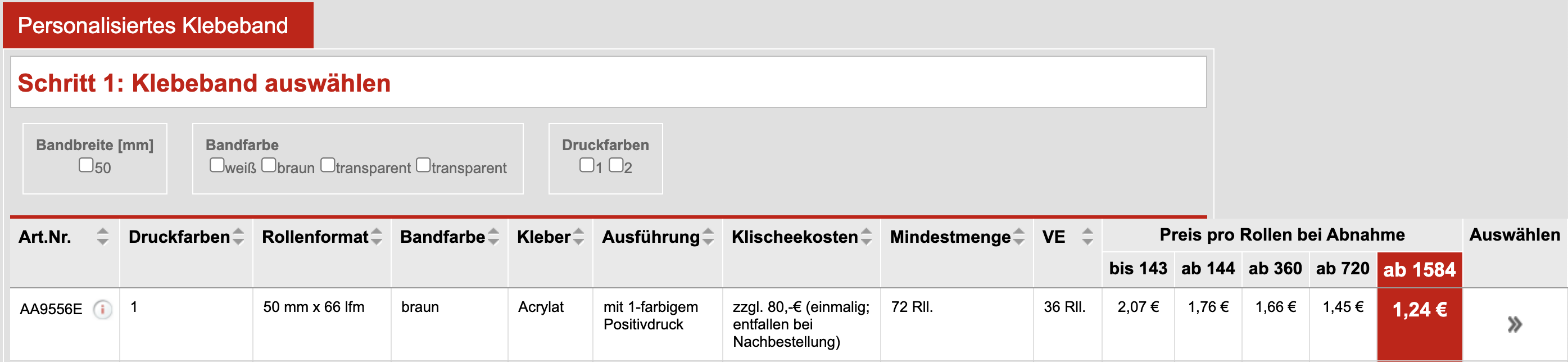Sort by VE column arrows
Viewport: 1568px width, 362px height.
click(1087, 237)
